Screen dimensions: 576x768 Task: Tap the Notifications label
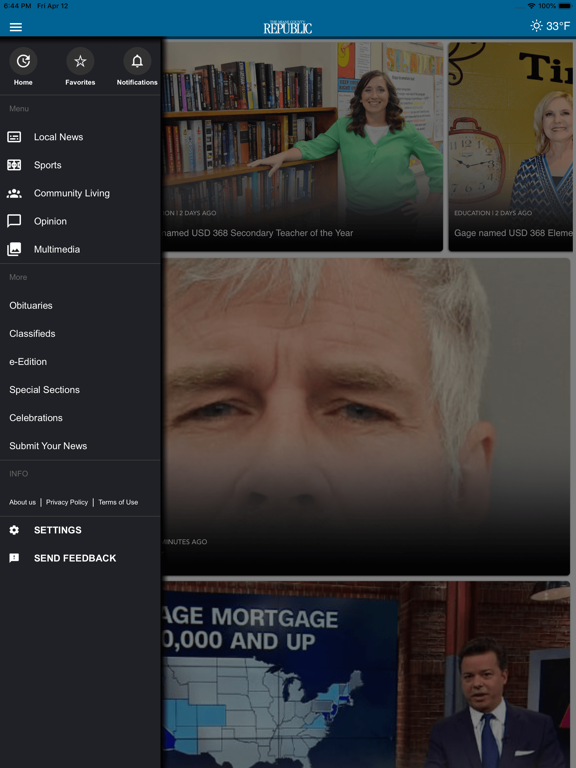(137, 82)
